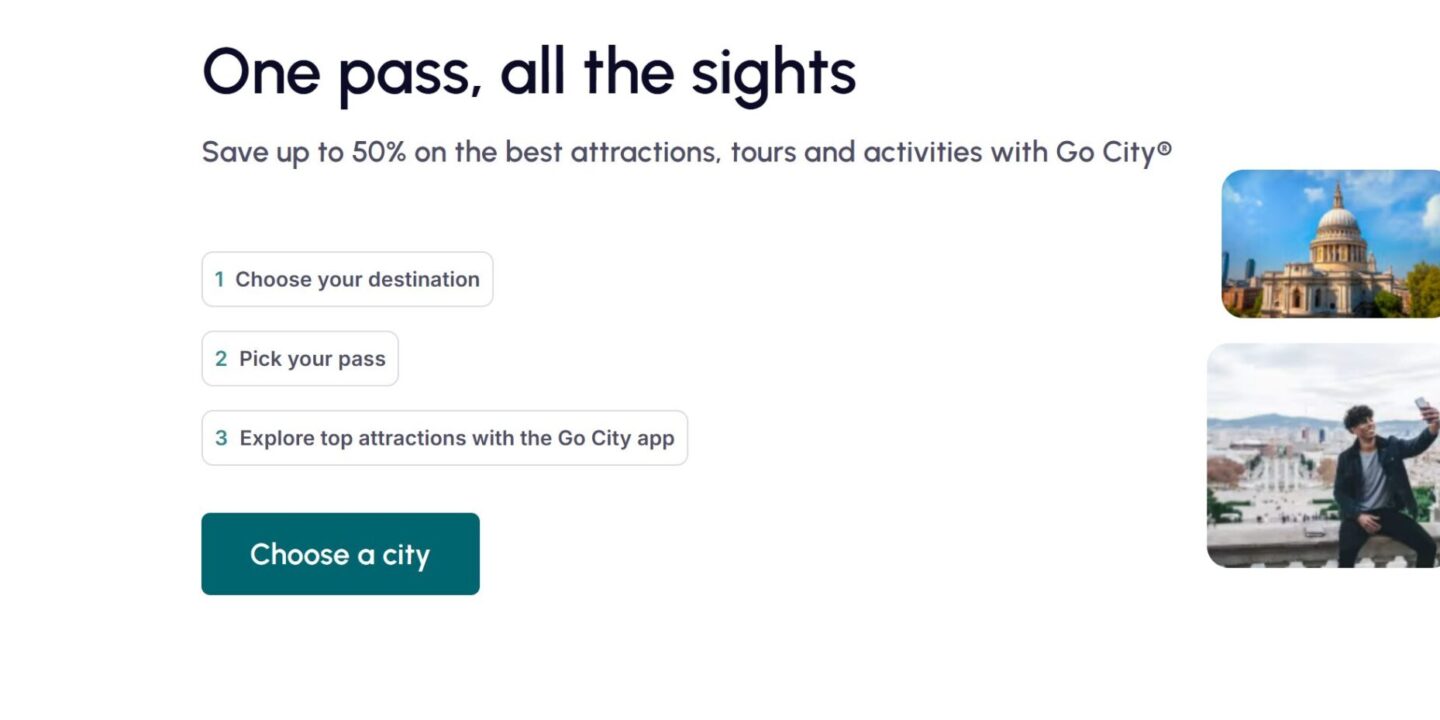The width and height of the screenshot is (1440, 720).
Task: Select the Choose your destination step
Action: coord(347,279)
